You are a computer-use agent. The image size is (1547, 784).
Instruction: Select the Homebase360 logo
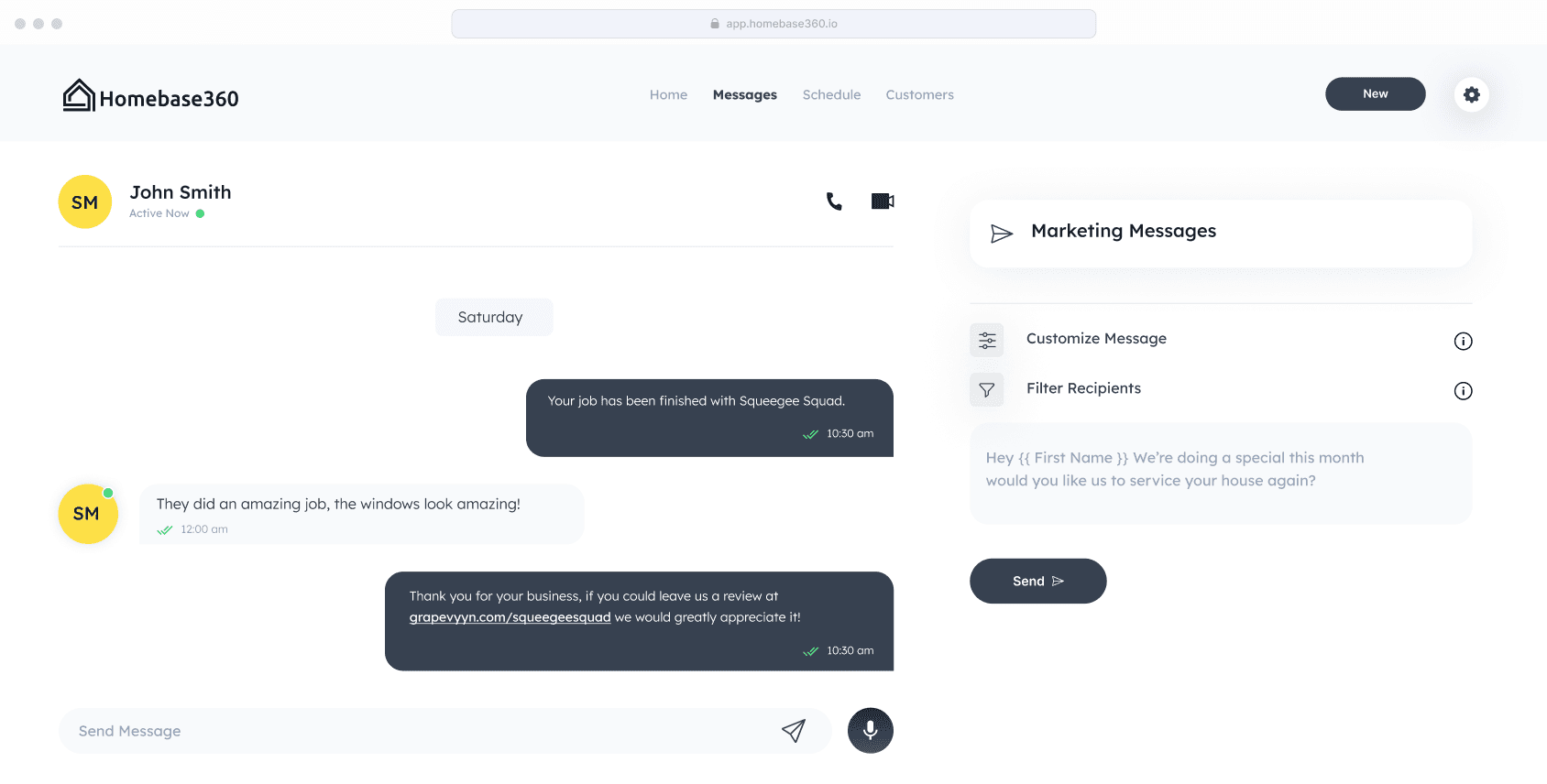click(x=149, y=93)
